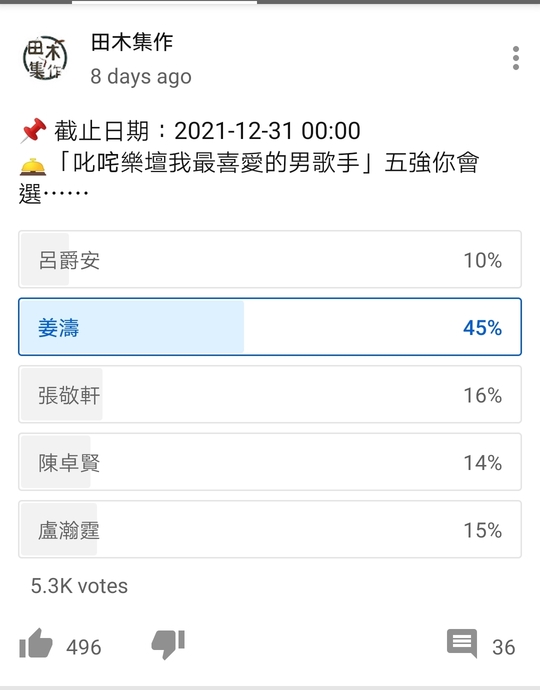Click the yellow bell emoji in post
540x690 pixels.
33,166
